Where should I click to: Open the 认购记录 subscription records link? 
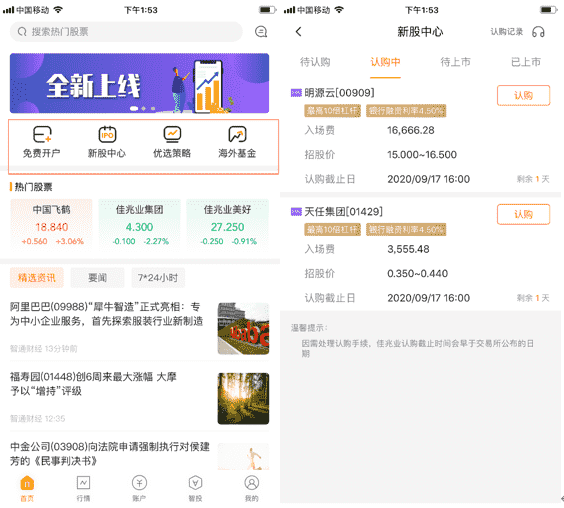[506, 32]
